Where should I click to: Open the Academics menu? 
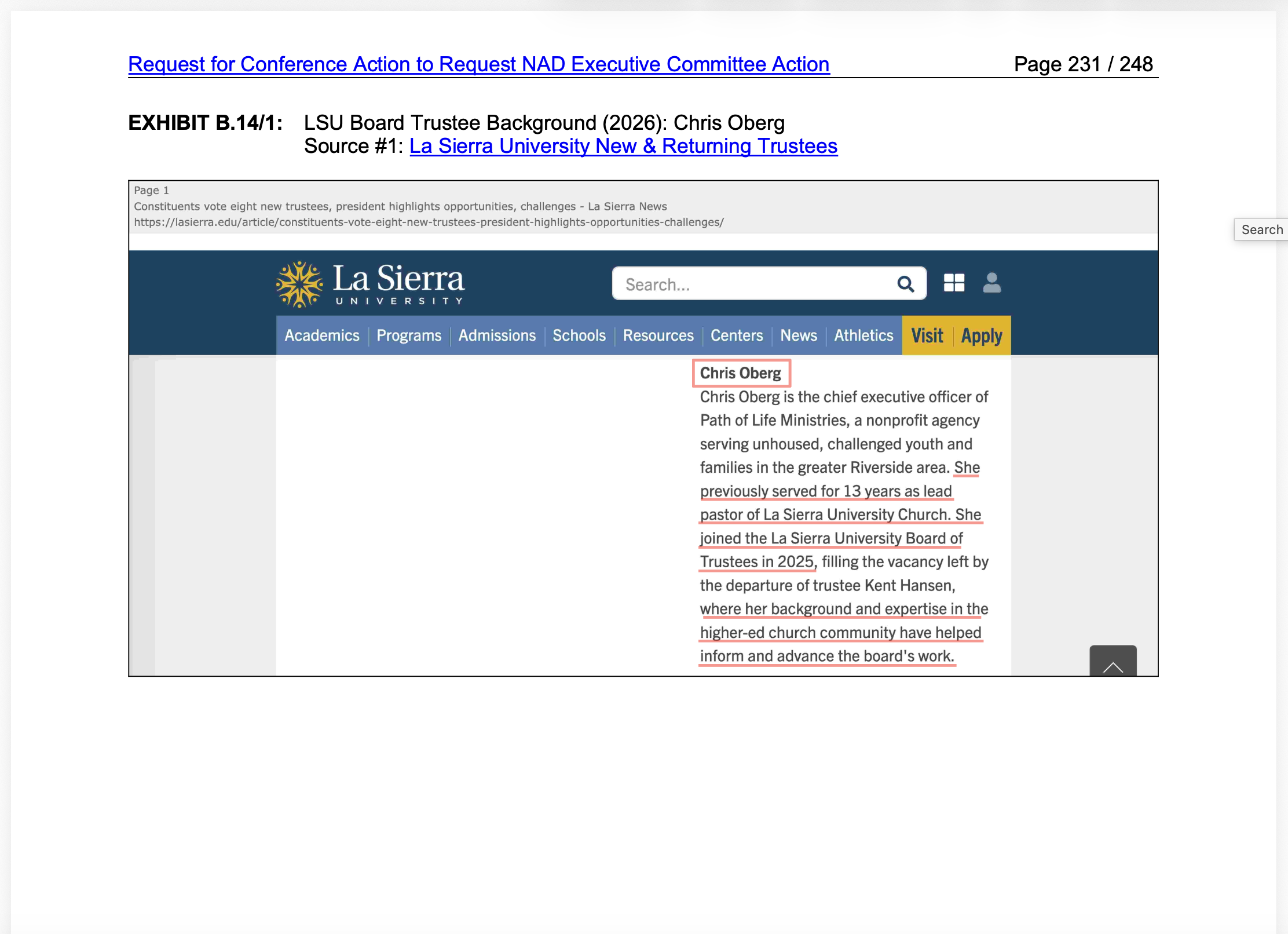[322, 335]
